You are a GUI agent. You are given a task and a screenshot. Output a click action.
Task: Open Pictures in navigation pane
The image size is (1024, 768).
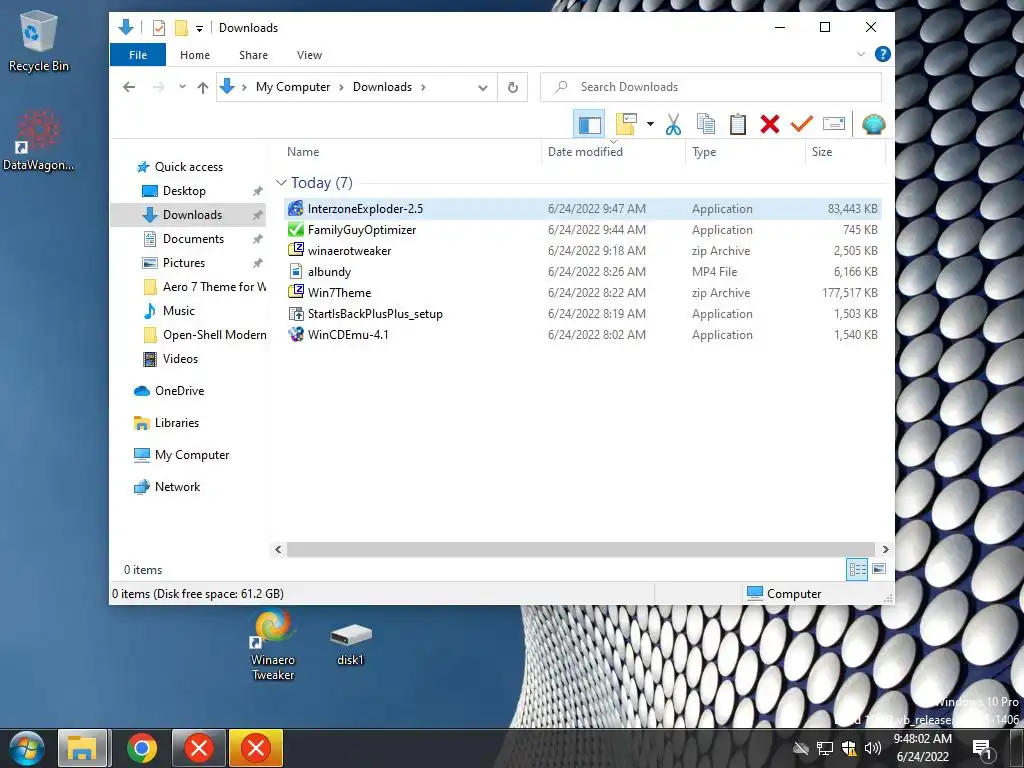coord(184,263)
